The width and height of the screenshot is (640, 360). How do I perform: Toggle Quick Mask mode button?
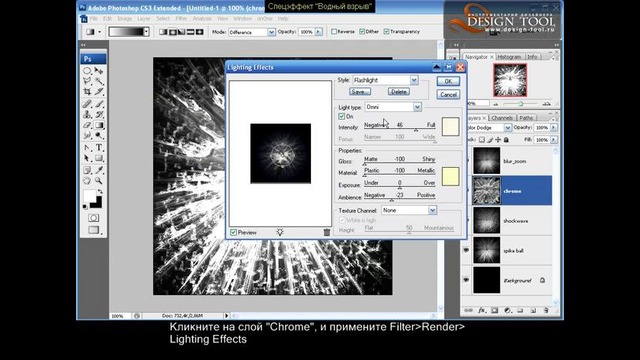93,218
